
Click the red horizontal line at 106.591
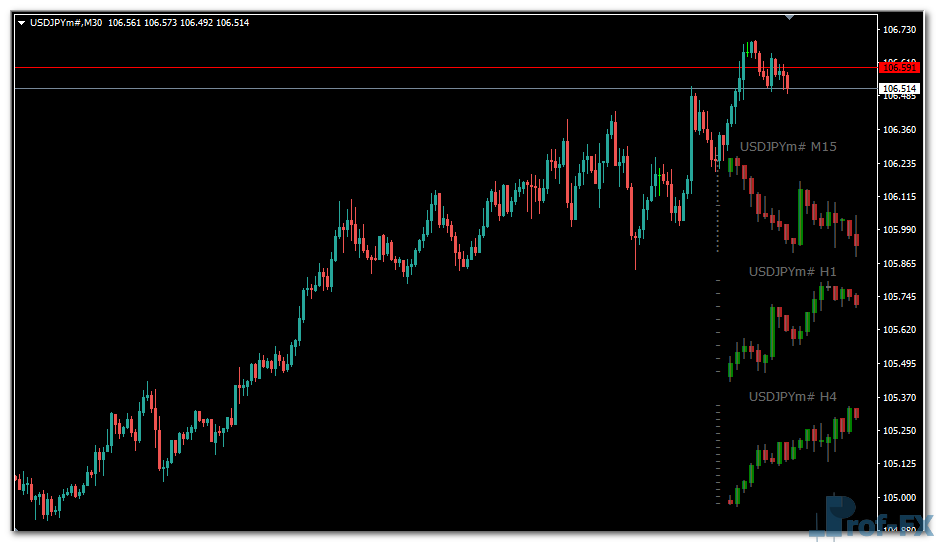[x=400, y=67]
